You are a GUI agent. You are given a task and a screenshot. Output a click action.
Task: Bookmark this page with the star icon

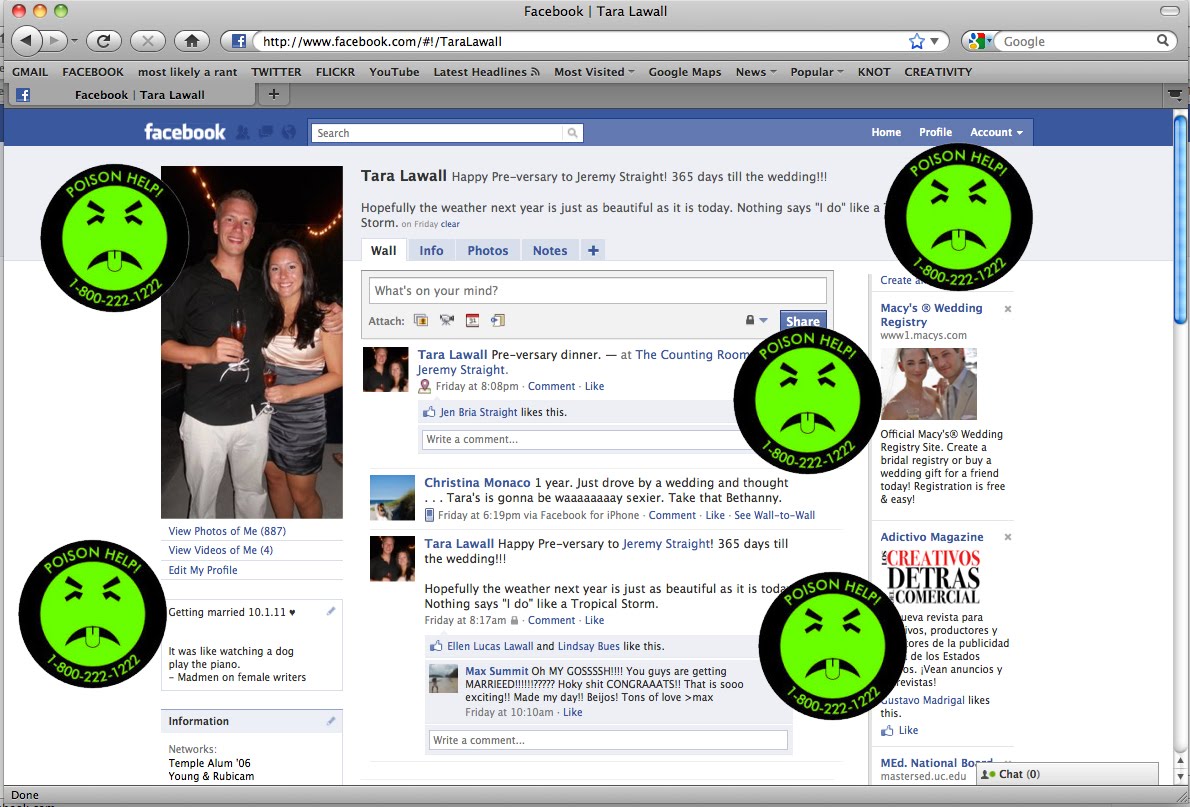(917, 41)
